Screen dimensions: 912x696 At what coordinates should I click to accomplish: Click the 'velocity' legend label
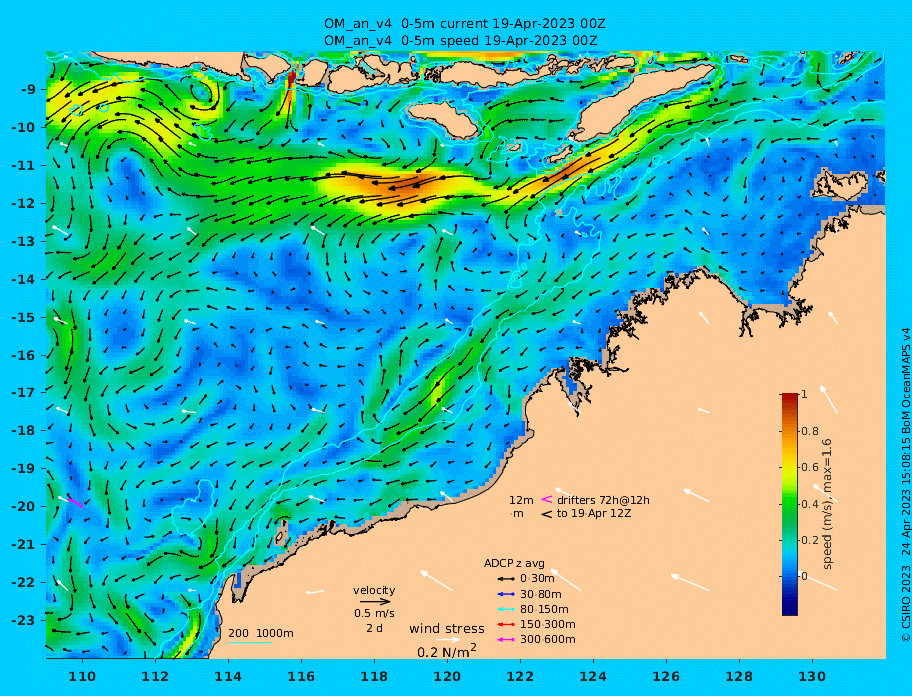pyautogui.click(x=374, y=590)
